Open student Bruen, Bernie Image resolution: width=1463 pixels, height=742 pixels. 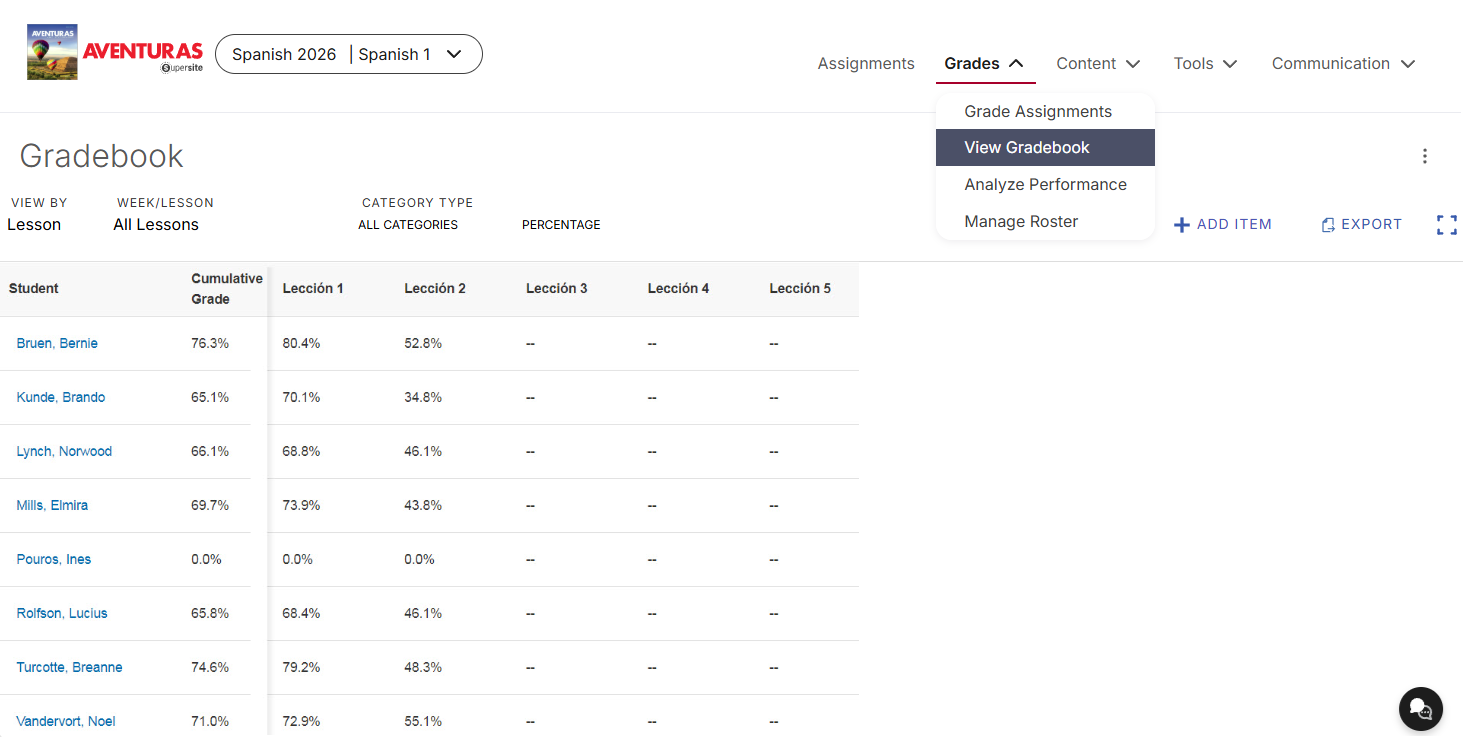coord(57,343)
